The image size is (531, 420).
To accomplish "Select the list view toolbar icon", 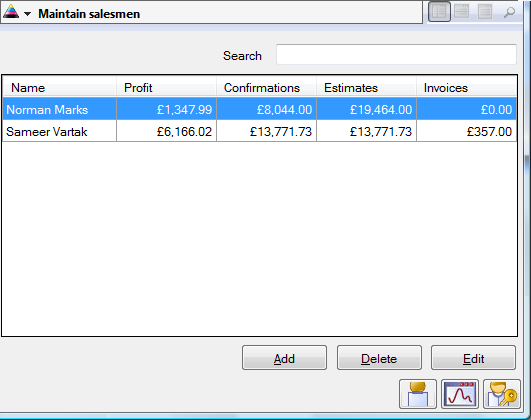I will pyautogui.click(x=439, y=12).
